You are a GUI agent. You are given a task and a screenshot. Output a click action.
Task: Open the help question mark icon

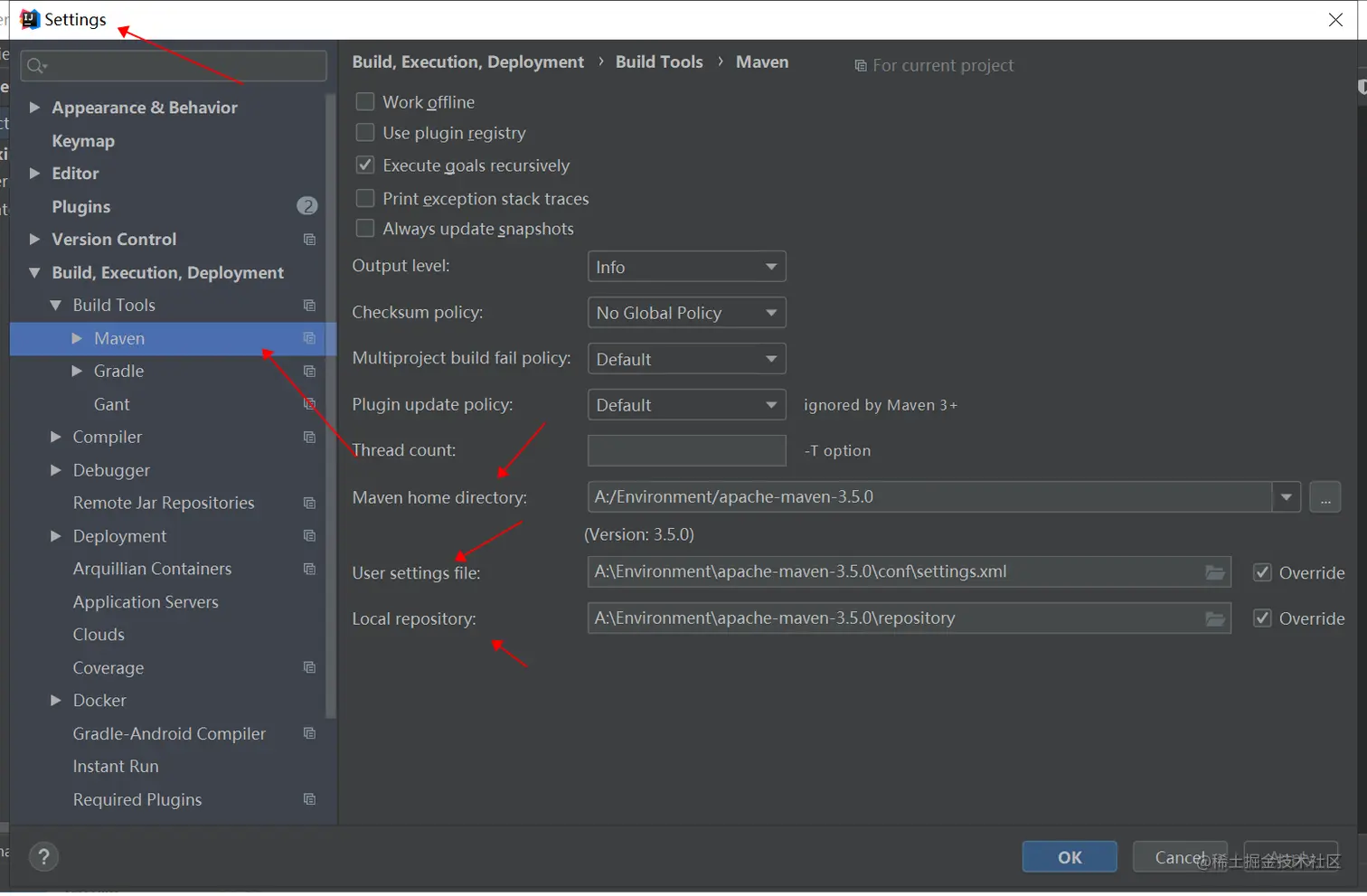(43, 857)
